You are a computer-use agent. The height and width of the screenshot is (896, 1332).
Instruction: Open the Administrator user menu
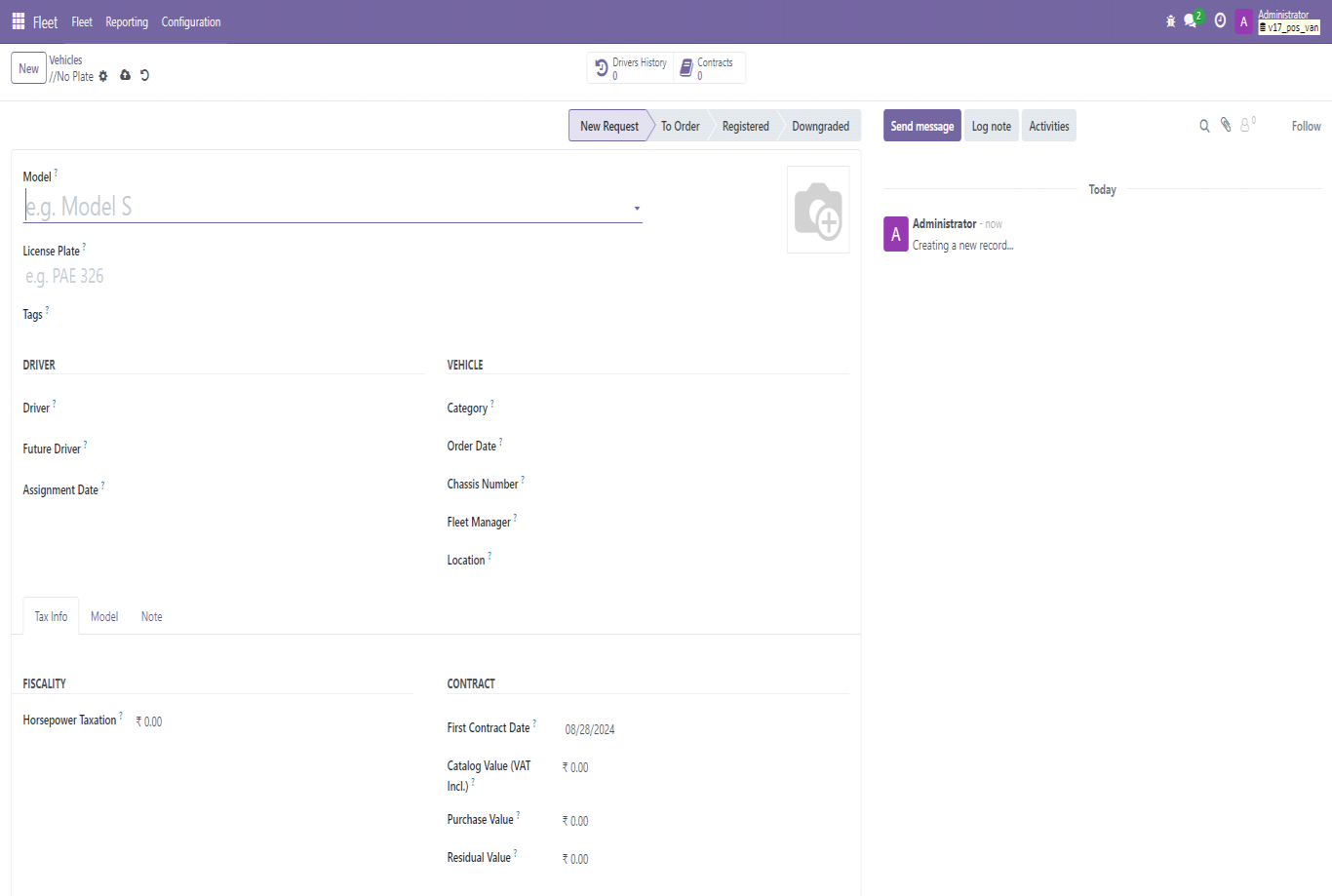tap(1277, 21)
